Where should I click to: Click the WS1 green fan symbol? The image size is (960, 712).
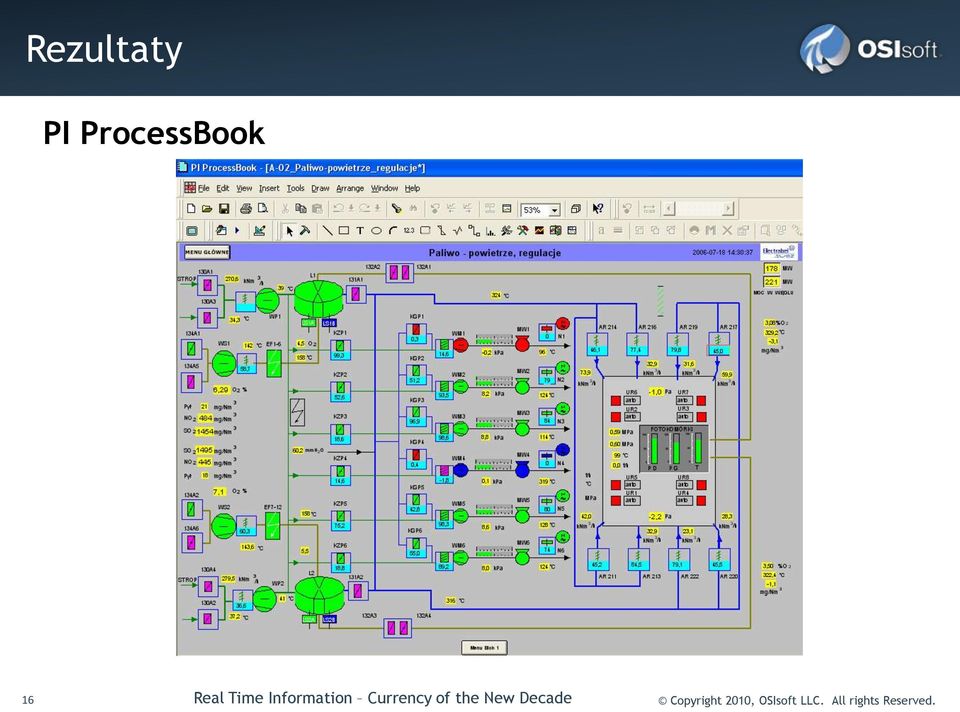coord(224,364)
